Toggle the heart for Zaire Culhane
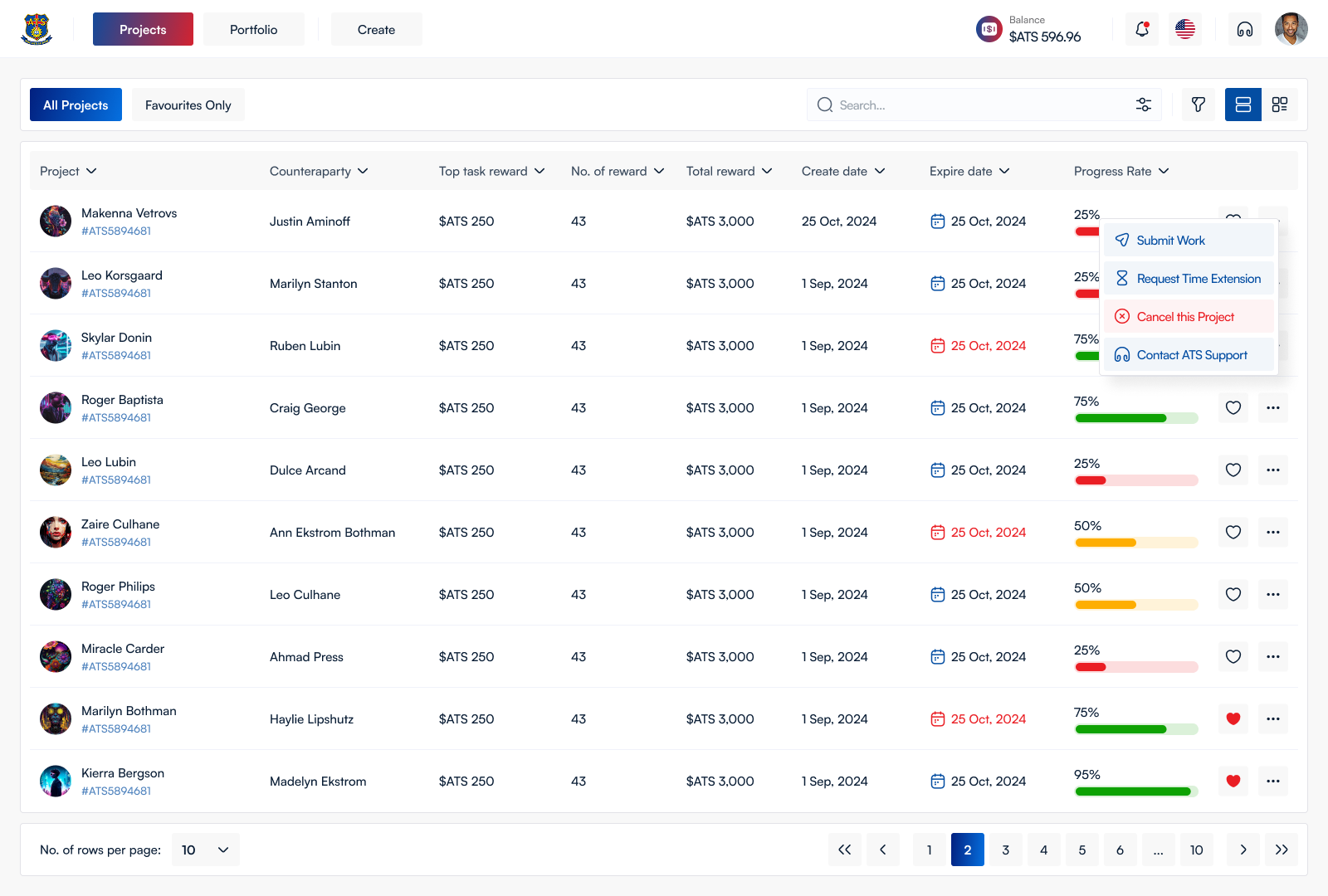1328x896 pixels. tap(1233, 532)
